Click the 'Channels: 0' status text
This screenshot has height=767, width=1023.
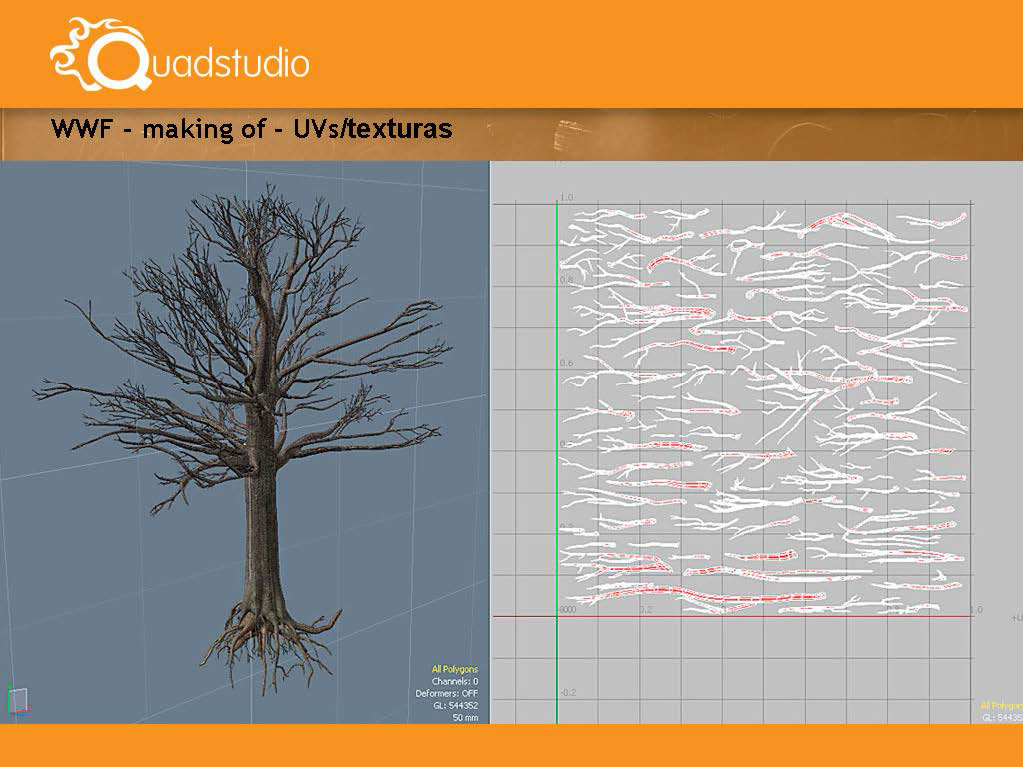coord(455,681)
